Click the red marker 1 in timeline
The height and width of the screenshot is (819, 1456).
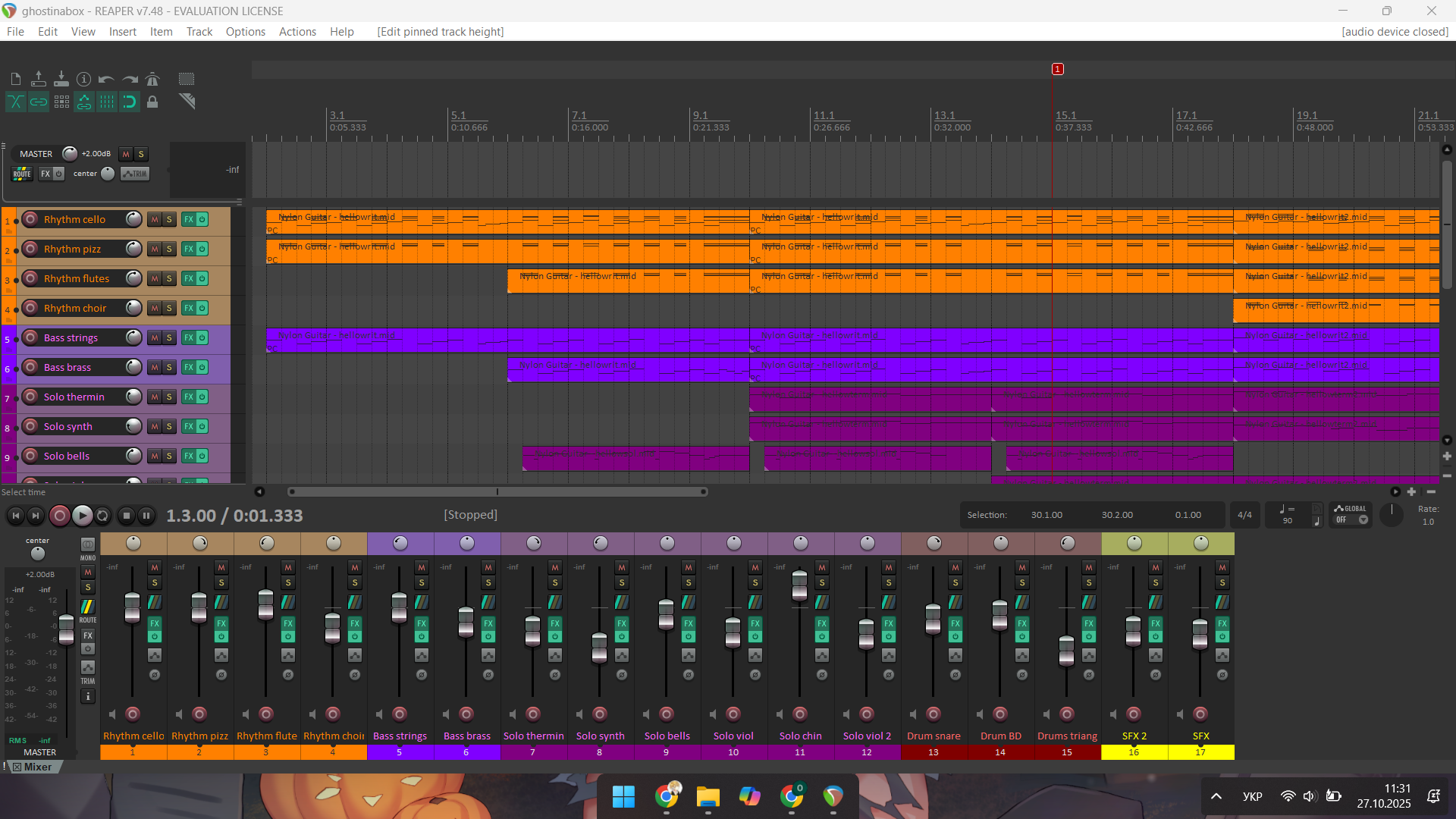[1057, 69]
